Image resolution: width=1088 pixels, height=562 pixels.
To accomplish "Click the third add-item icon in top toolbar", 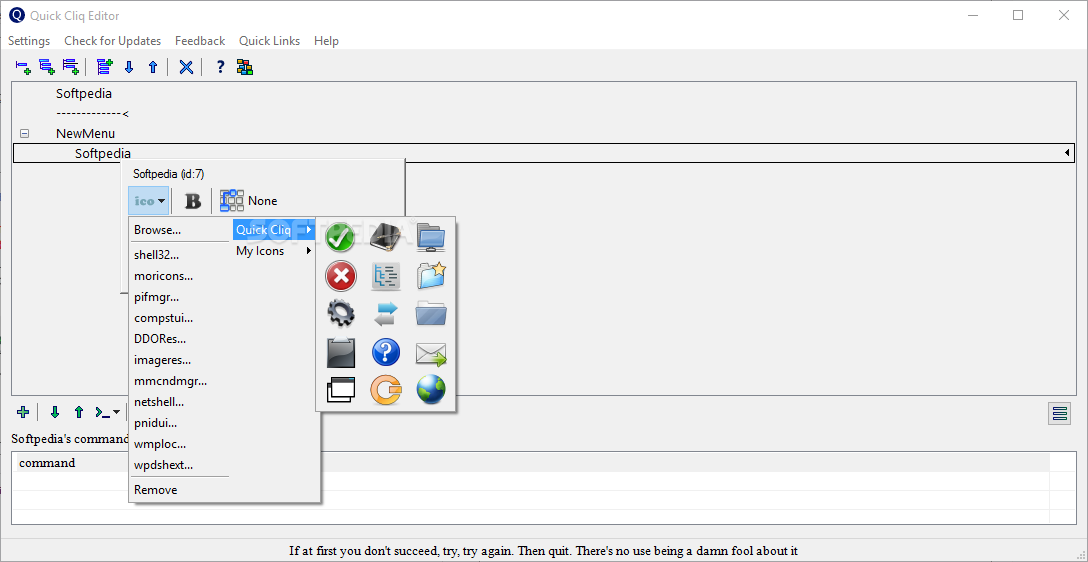I will pos(70,67).
